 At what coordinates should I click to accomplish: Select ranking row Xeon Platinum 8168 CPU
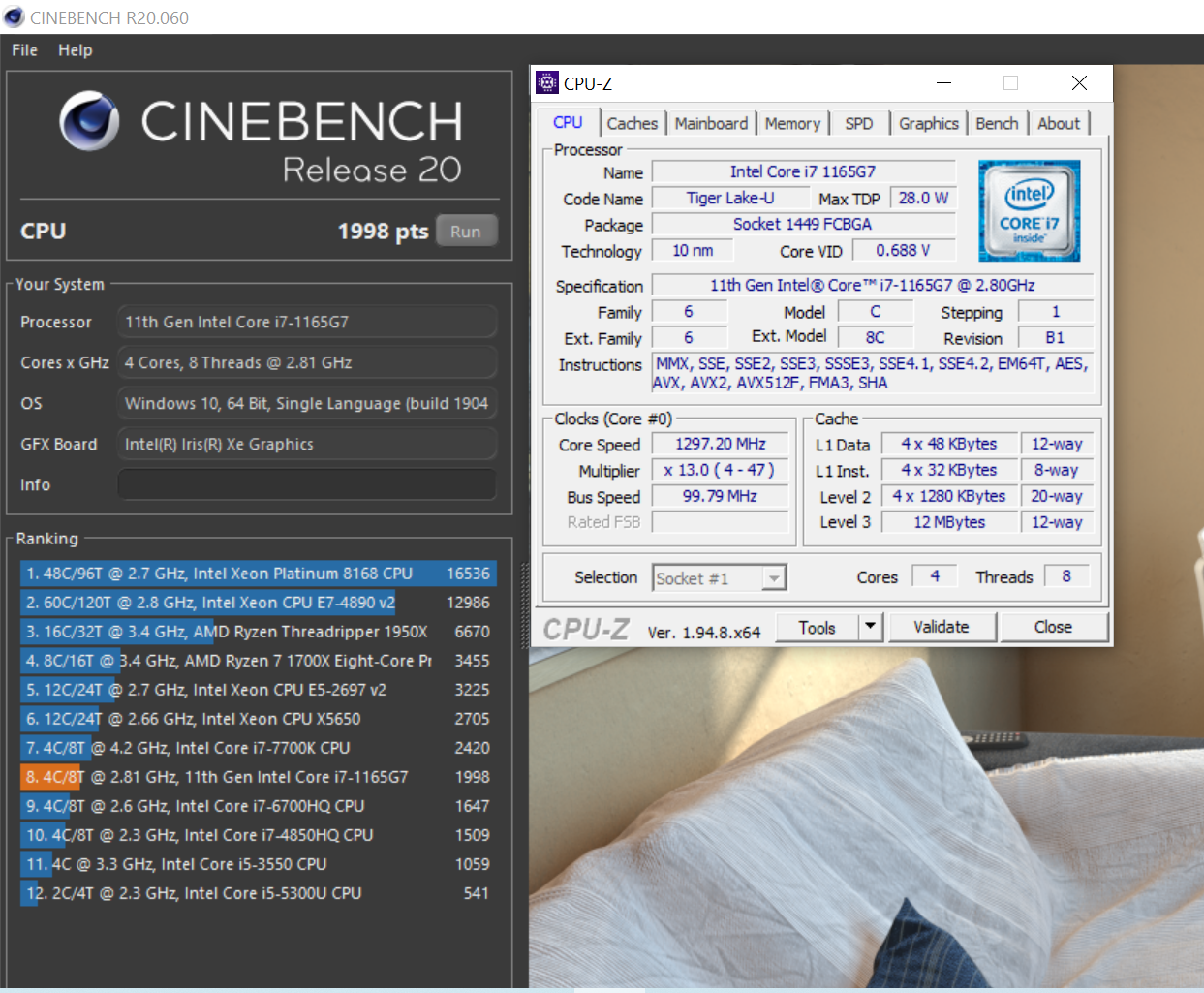259,574
